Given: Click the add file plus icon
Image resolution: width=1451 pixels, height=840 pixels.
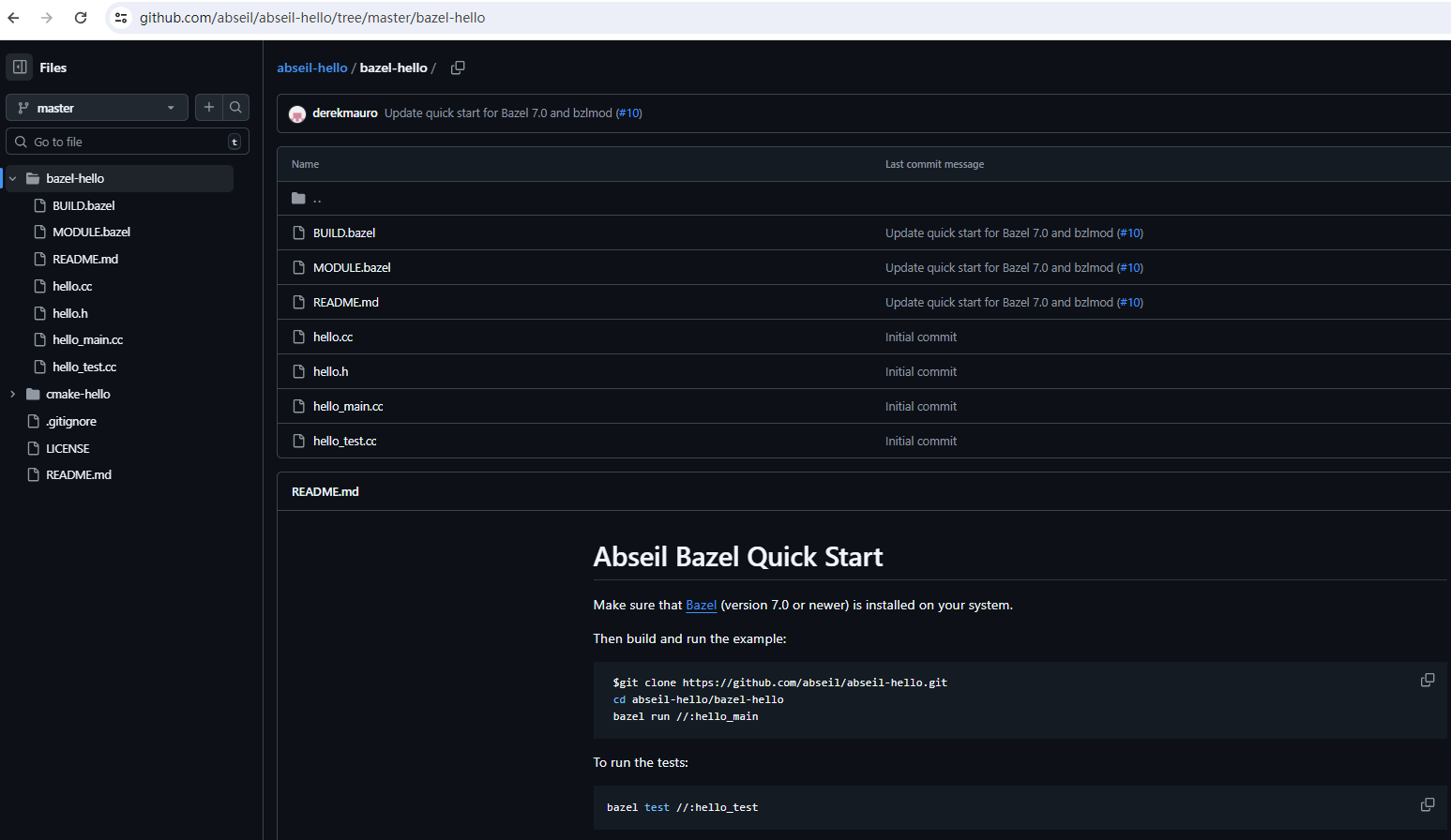Looking at the screenshot, I should click(209, 108).
